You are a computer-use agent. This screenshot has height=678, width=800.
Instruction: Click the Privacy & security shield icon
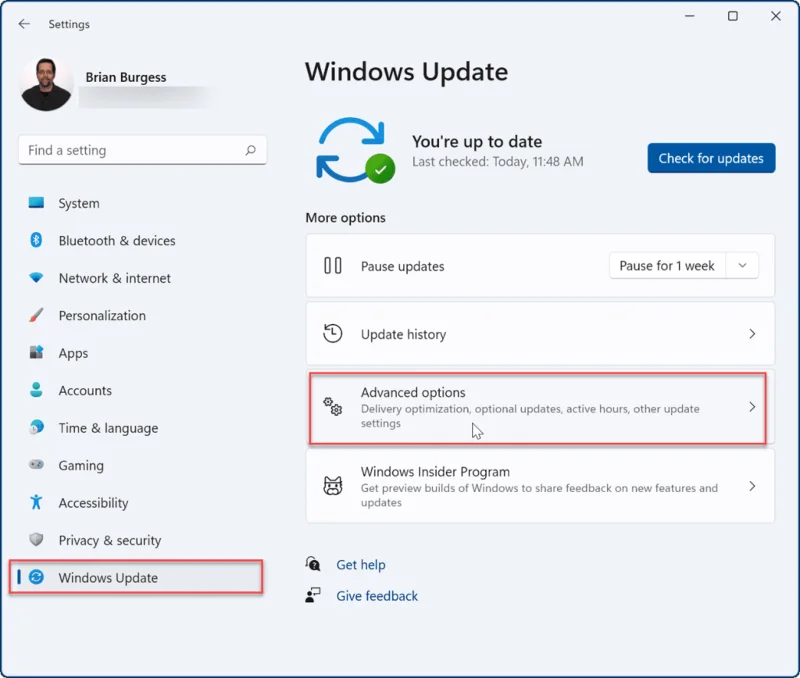pyautogui.click(x=36, y=539)
